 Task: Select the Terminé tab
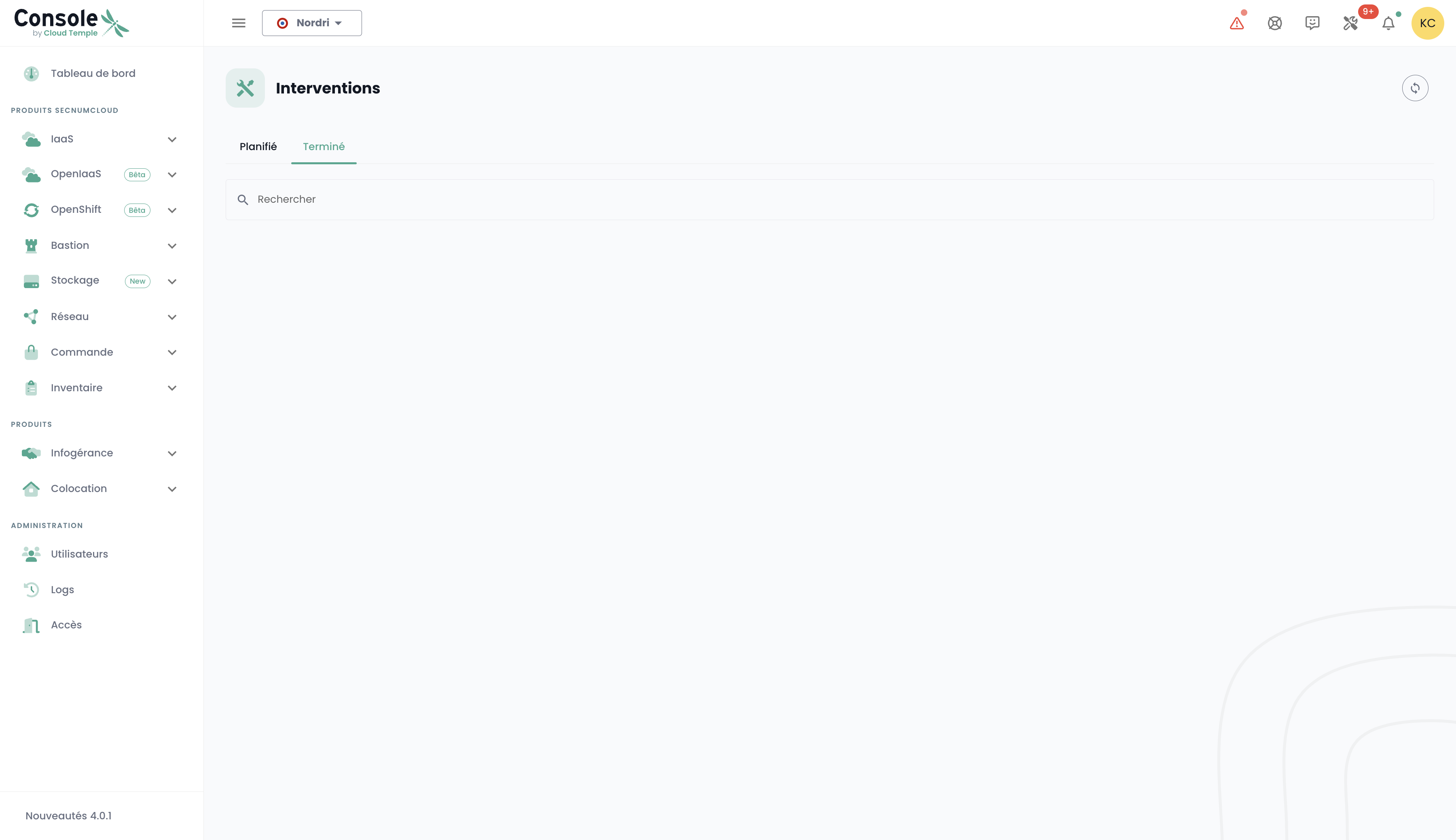(324, 146)
